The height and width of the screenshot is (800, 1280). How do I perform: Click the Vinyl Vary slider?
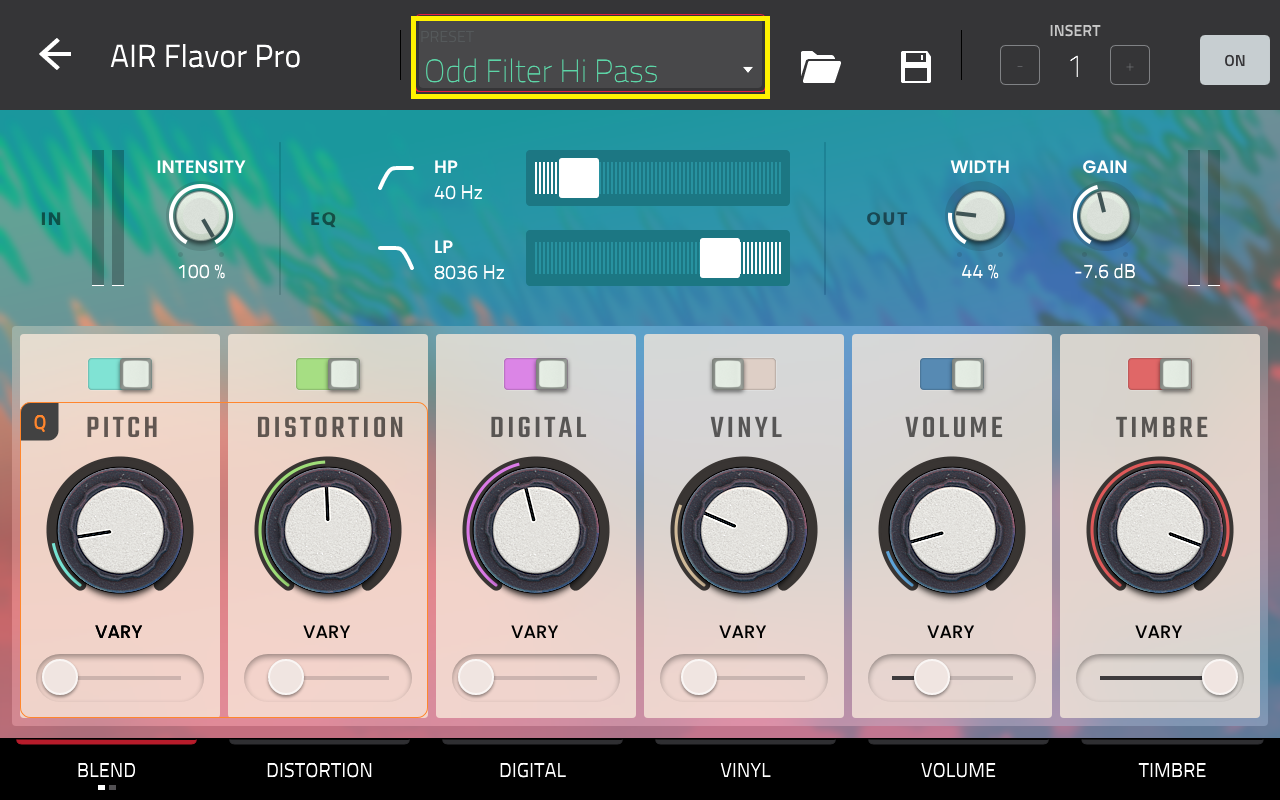(x=744, y=678)
